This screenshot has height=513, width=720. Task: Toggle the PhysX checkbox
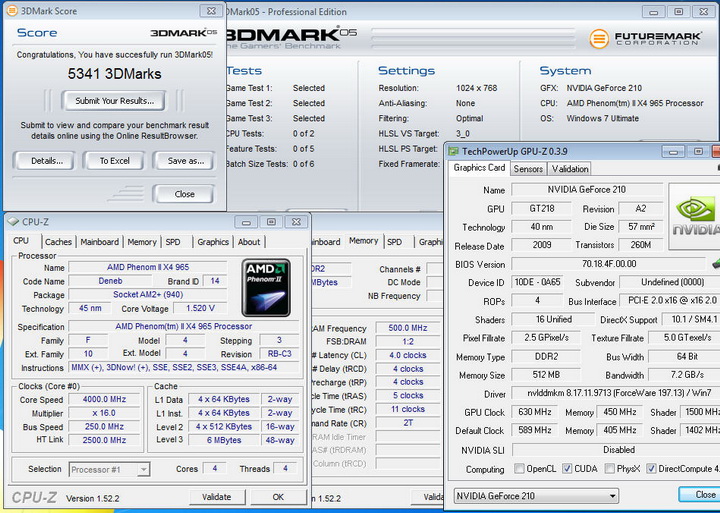pos(609,469)
